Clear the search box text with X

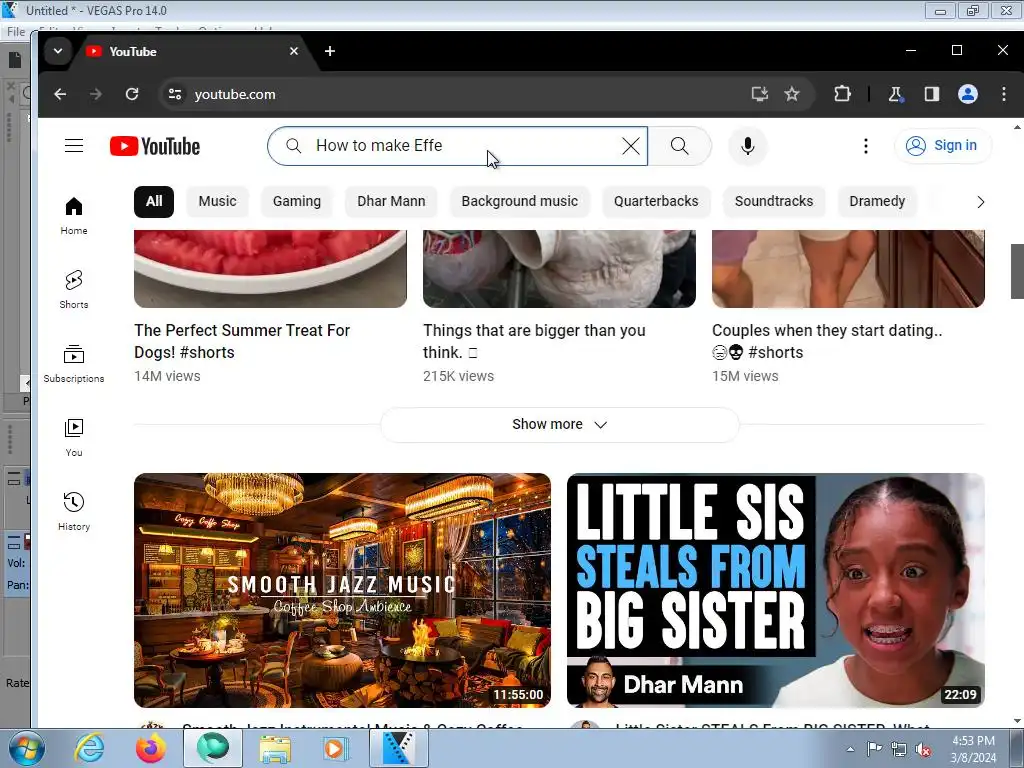click(x=631, y=146)
